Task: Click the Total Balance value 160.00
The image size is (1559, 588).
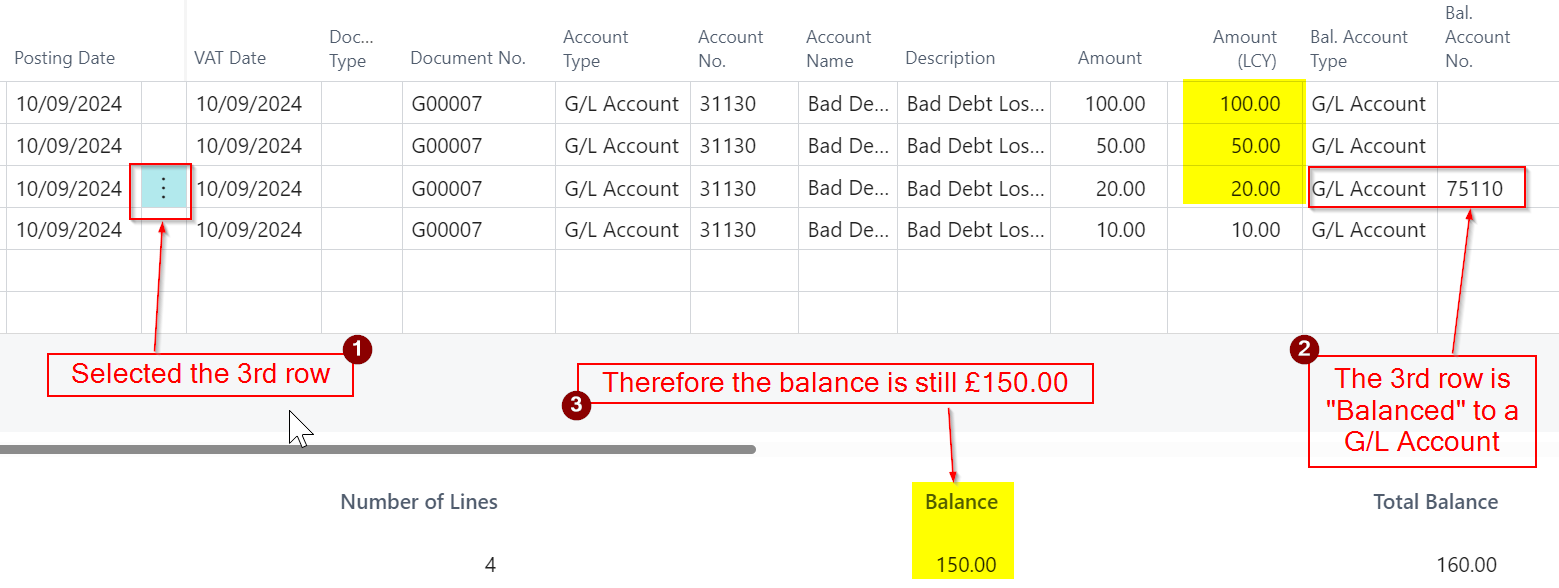Action: pos(1466,565)
